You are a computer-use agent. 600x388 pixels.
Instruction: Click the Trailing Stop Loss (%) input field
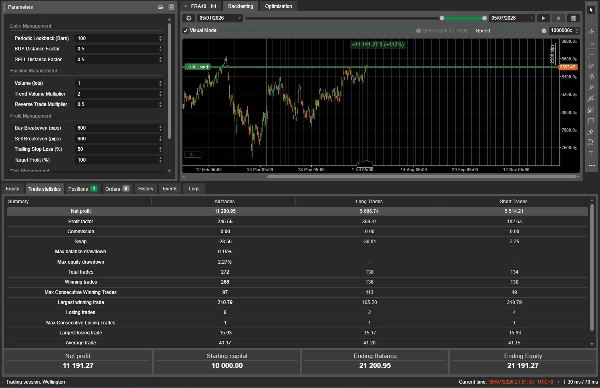119,149
